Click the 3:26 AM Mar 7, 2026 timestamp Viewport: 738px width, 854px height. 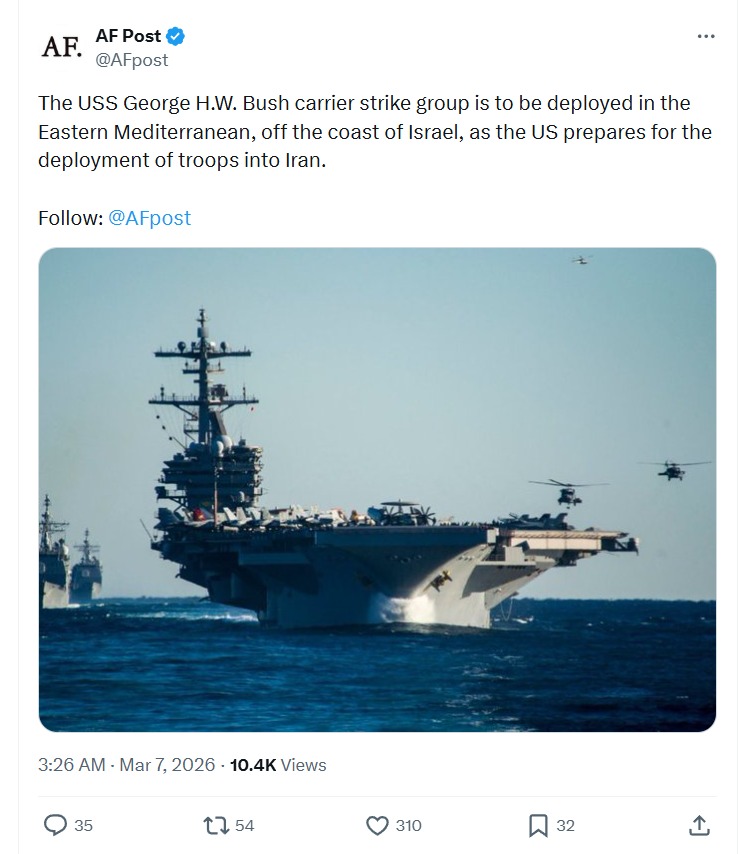(x=127, y=765)
